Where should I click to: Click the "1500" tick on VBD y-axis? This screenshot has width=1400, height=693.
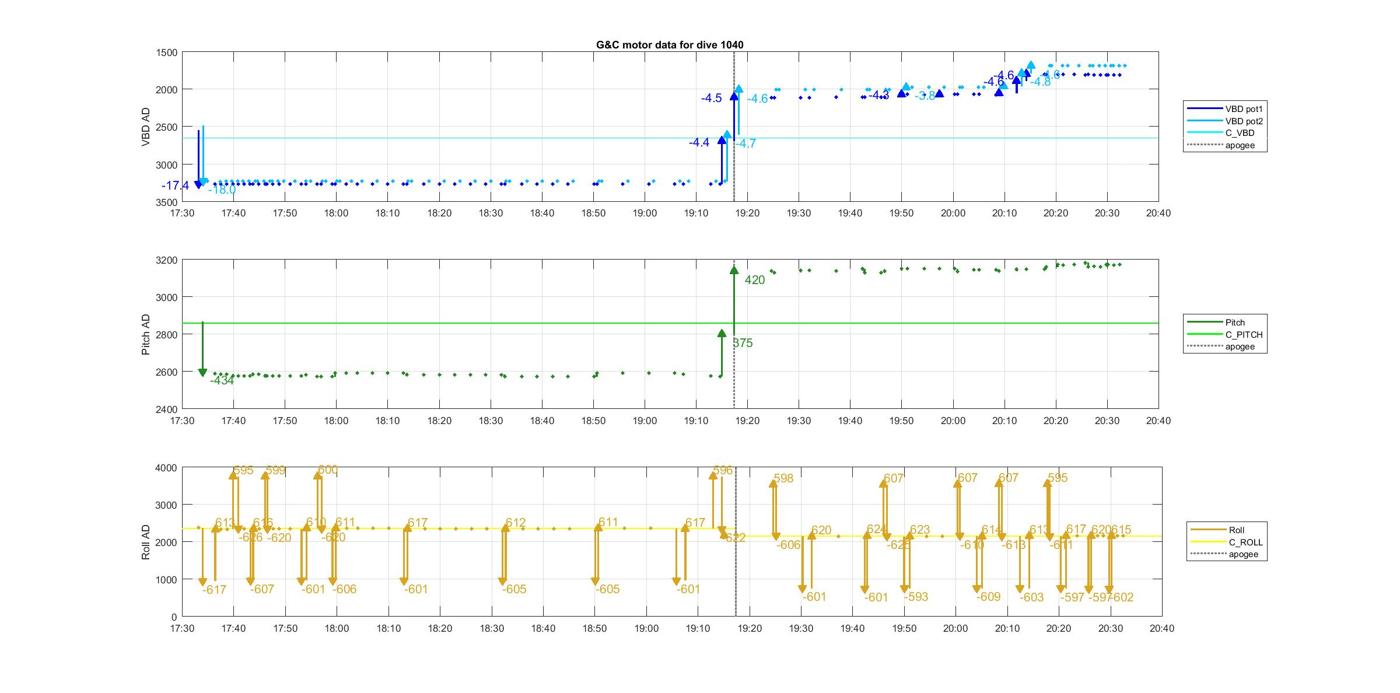pyautogui.click(x=167, y=52)
